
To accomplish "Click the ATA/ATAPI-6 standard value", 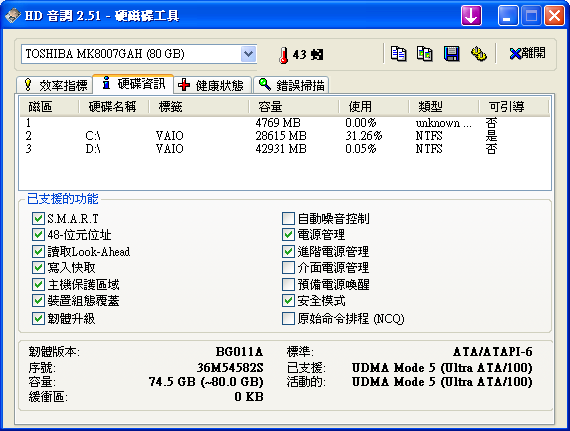I will pyautogui.click(x=493, y=352).
